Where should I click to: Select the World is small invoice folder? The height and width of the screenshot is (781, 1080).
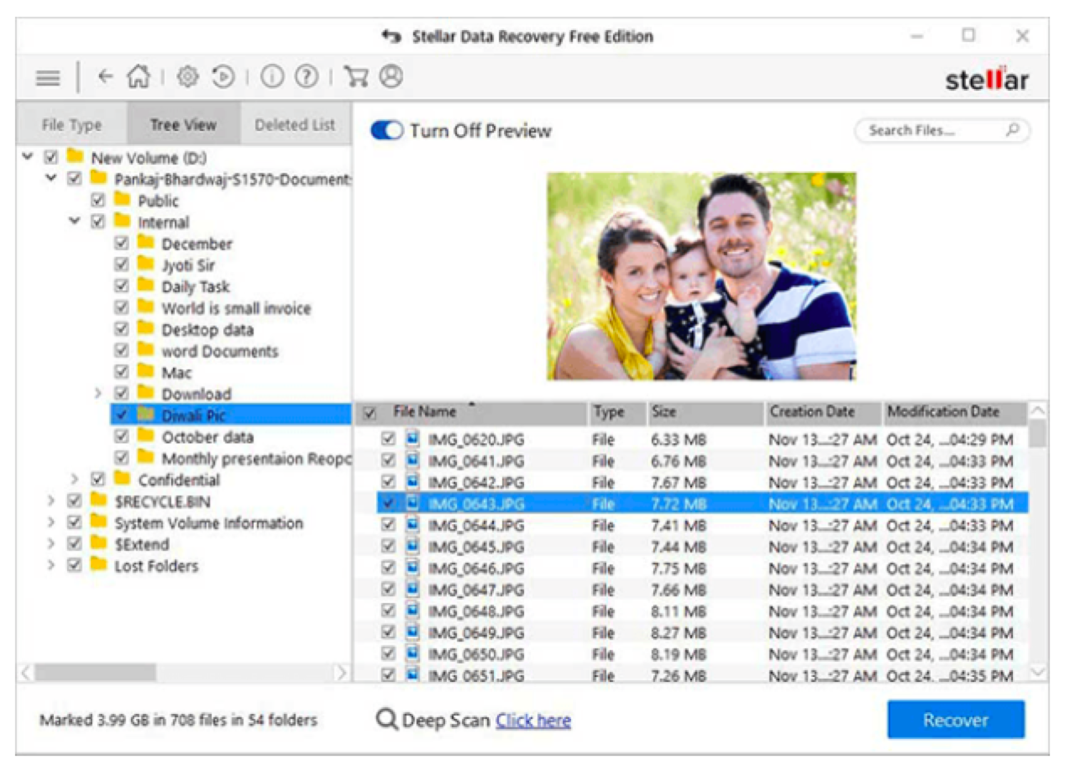pos(236,308)
